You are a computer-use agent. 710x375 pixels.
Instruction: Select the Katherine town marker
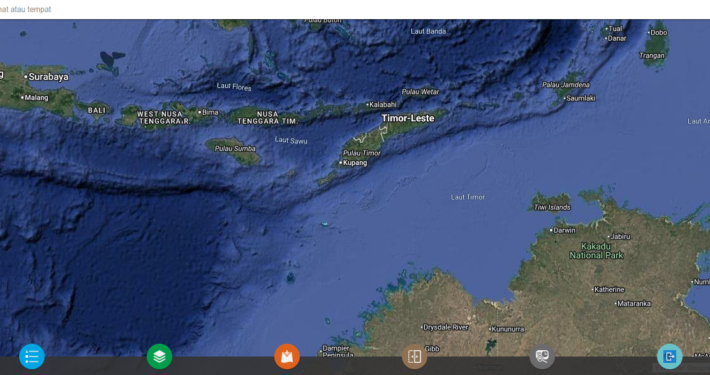592,289
